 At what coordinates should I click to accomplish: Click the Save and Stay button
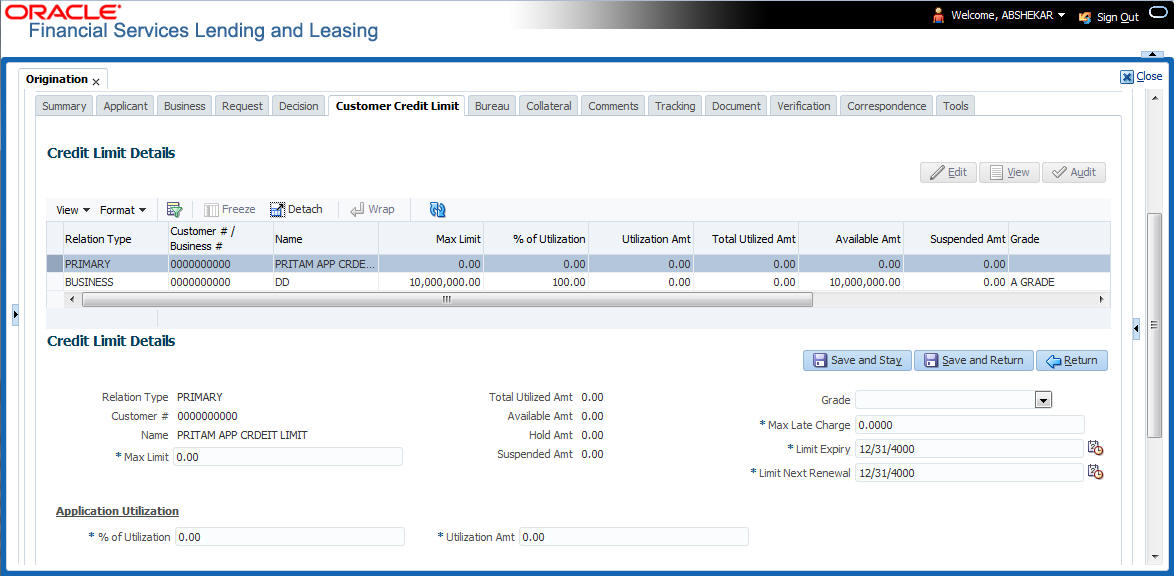[857, 360]
